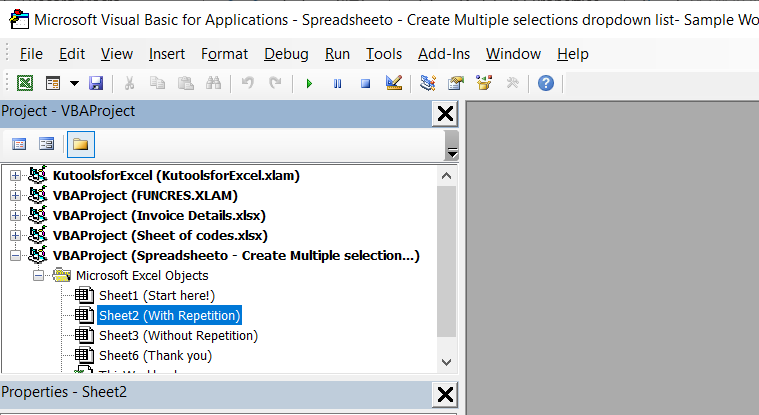Click the View Microsoft Excel icon
759x415 pixels.
tap(24, 83)
